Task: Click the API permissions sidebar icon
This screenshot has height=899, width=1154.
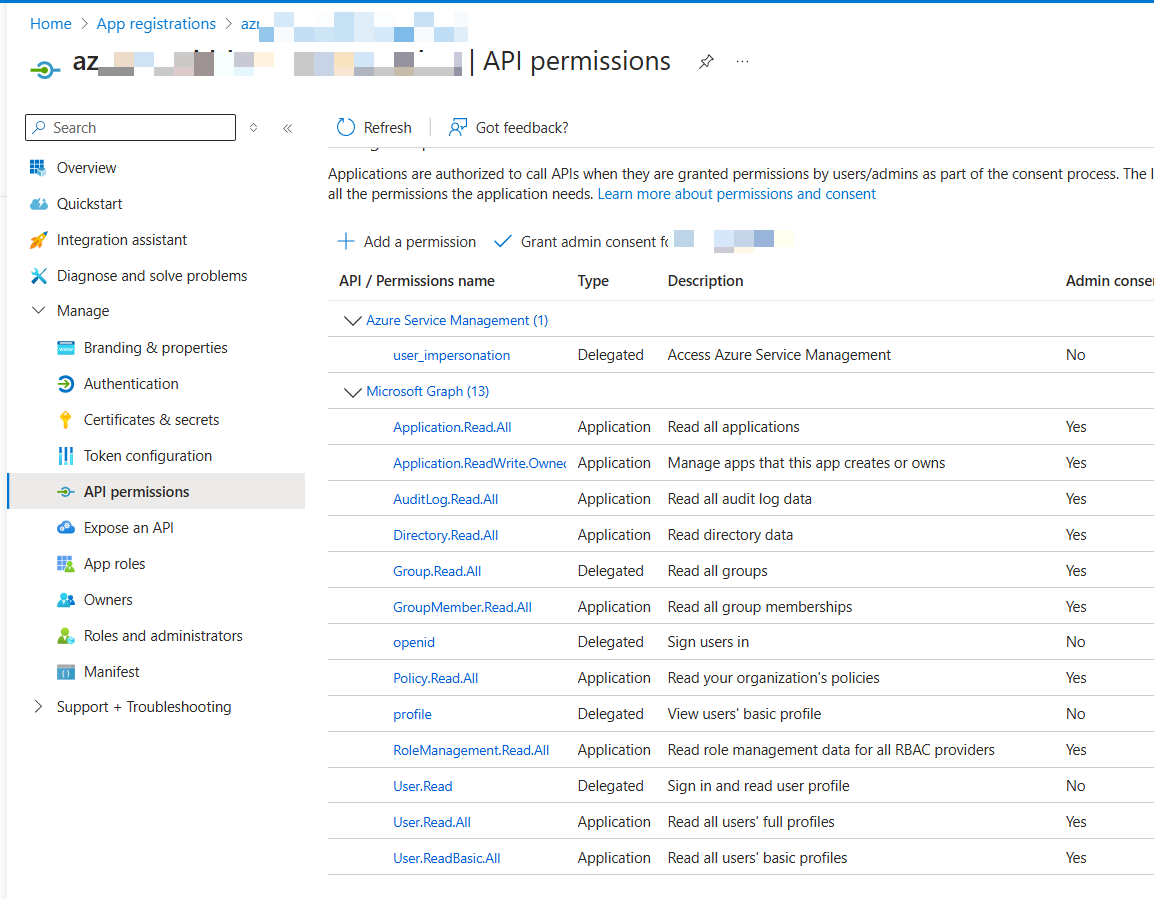Action: (66, 492)
